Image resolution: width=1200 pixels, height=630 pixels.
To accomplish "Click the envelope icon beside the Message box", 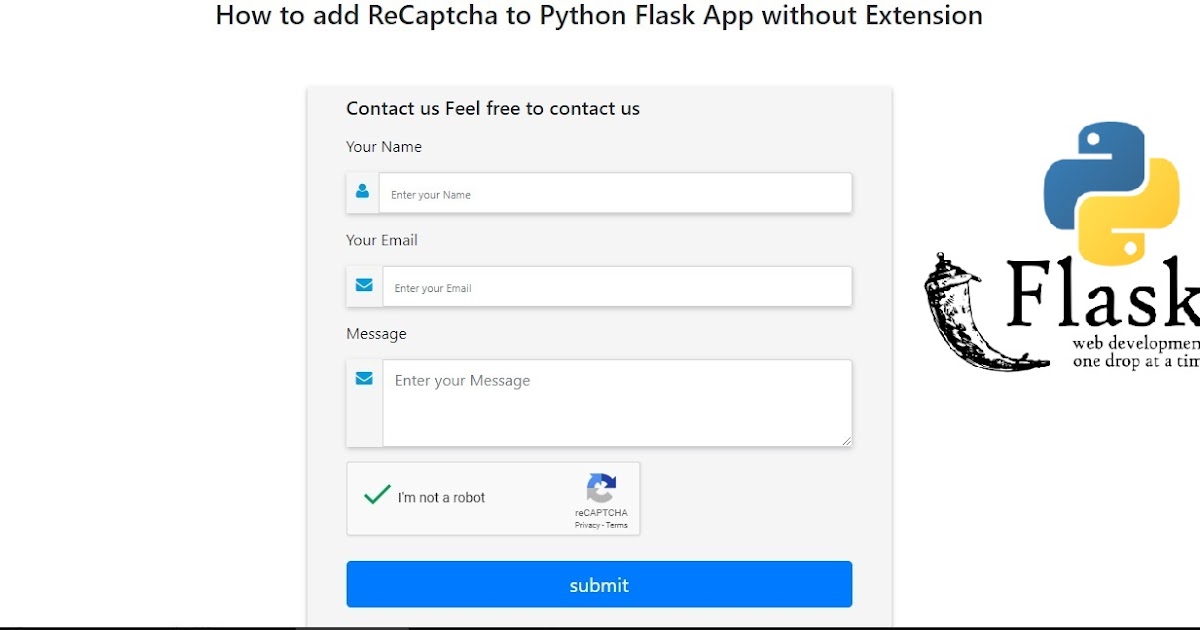I will click(x=362, y=378).
